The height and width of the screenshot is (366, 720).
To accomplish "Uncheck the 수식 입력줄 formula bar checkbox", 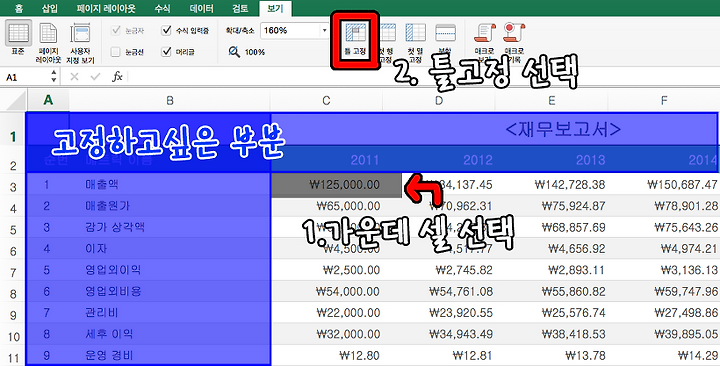I will click(166, 31).
